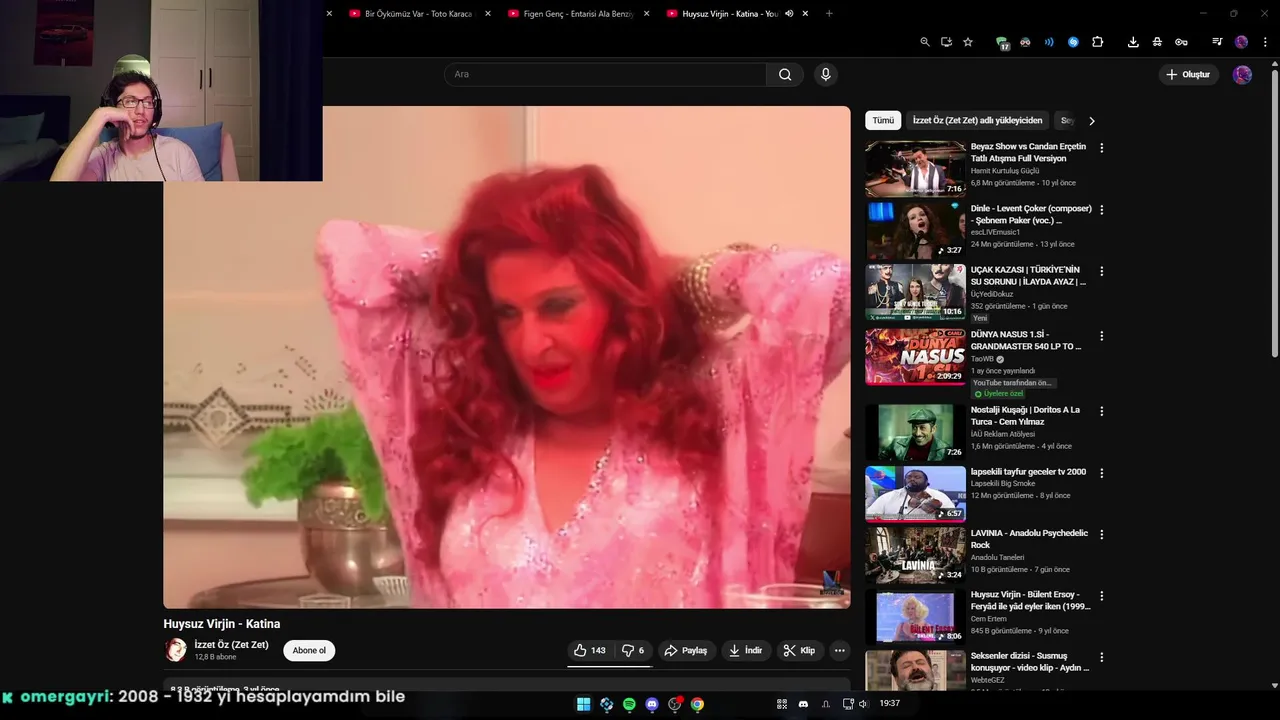Image resolution: width=1280 pixels, height=720 pixels.
Task: Open Discord tray icon in system tray
Action: pos(803,704)
